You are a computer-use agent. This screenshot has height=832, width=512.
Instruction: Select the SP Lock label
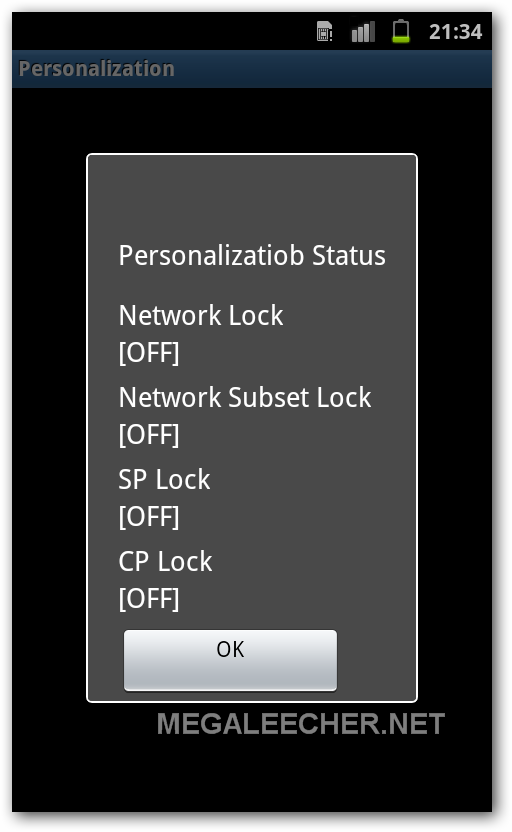pyautogui.click(x=164, y=480)
